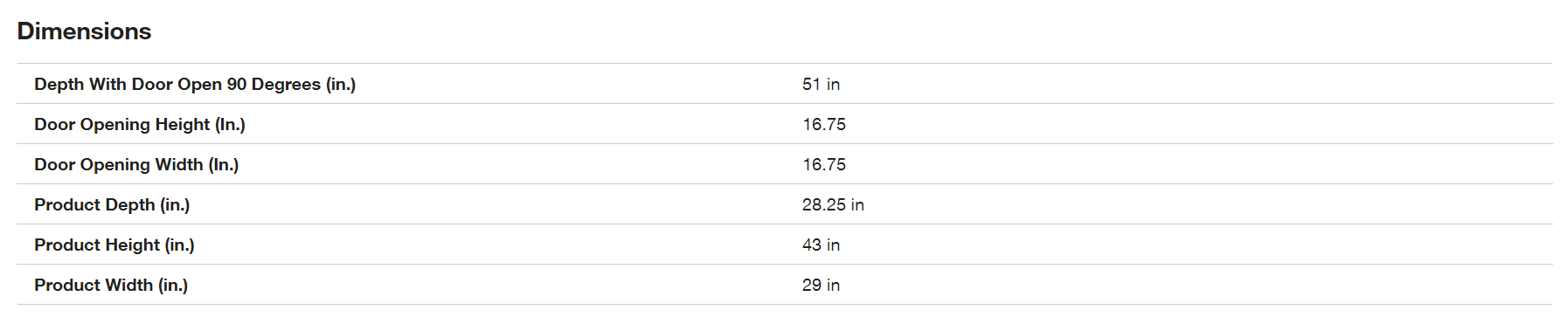This screenshot has width=1568, height=324.
Task: Select the Door Opening Width label
Action: 136,165
